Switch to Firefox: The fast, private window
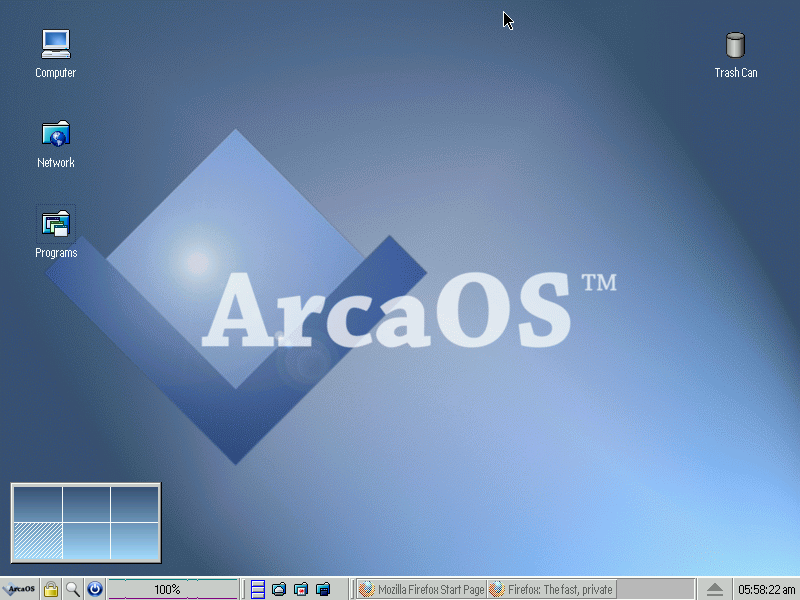 pyautogui.click(x=552, y=589)
